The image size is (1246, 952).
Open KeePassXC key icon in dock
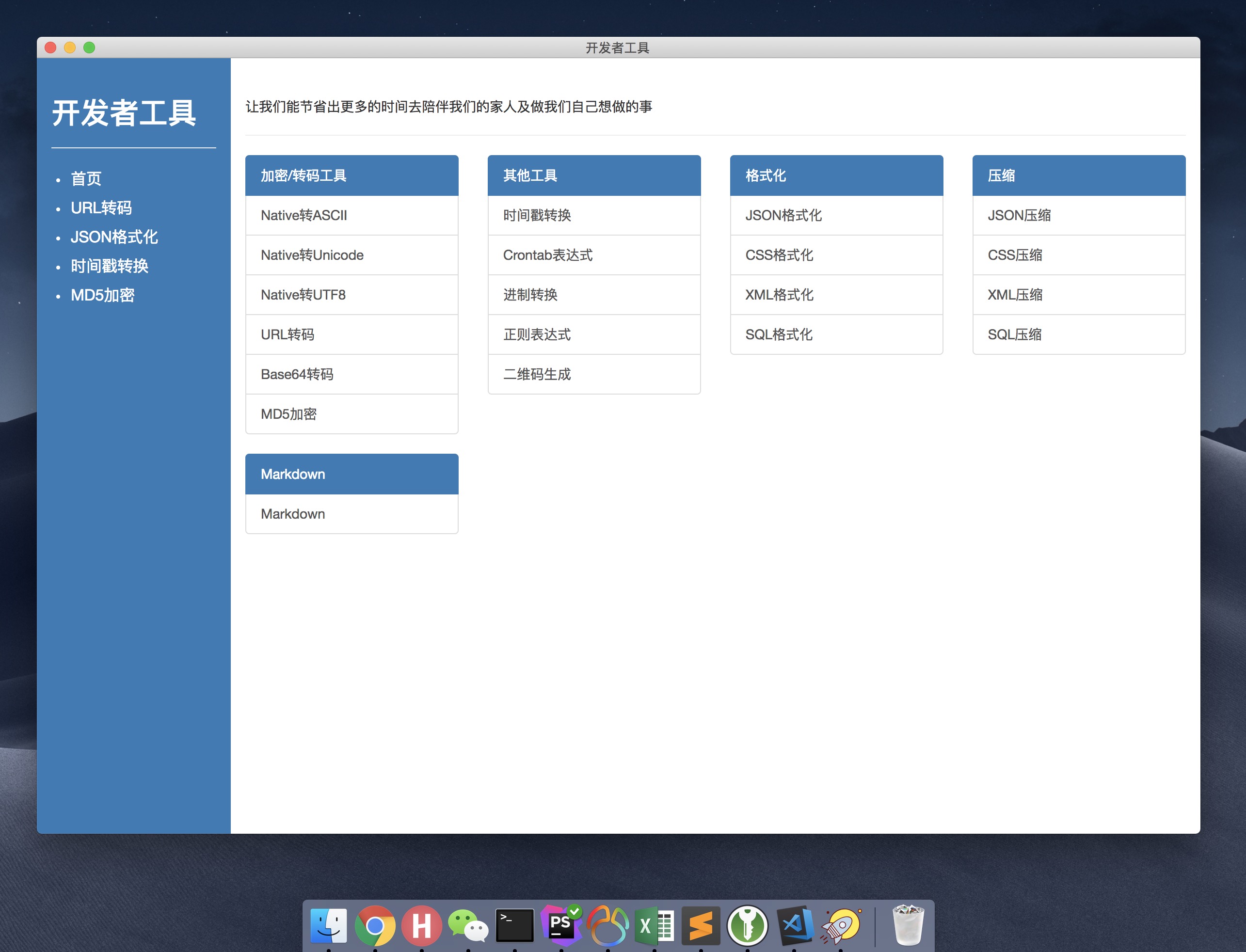[x=748, y=926]
